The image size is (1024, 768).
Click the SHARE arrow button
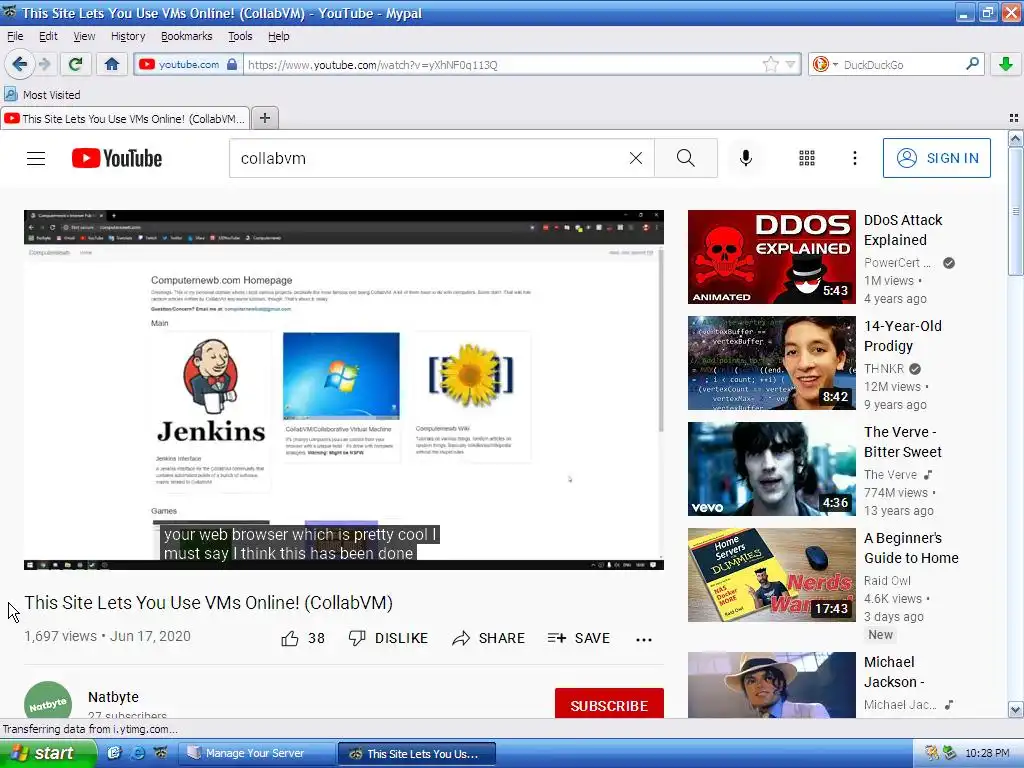pos(488,638)
